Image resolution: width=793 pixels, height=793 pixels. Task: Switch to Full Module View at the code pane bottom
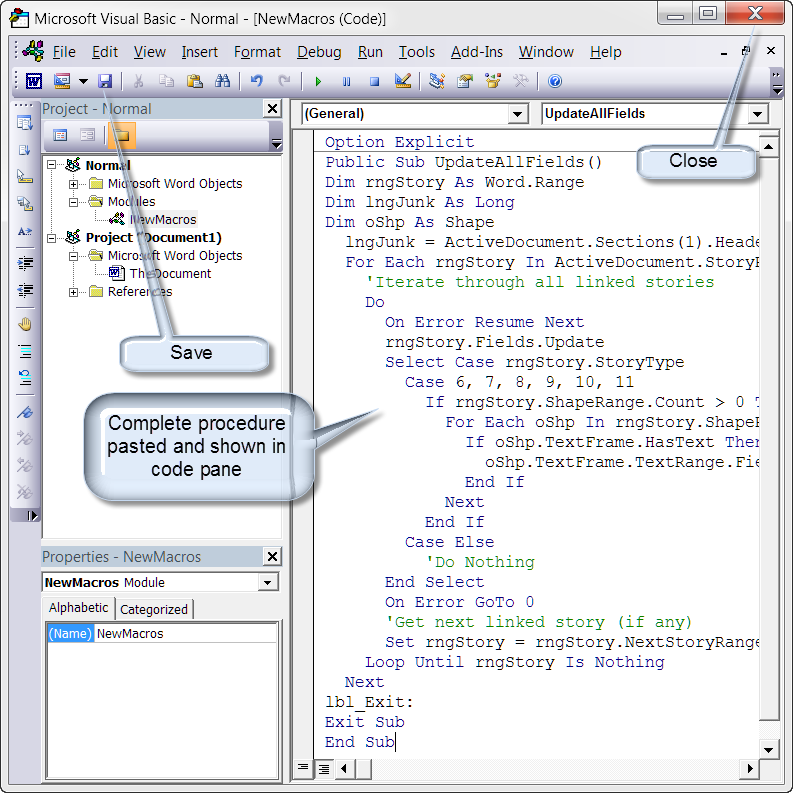tap(324, 769)
